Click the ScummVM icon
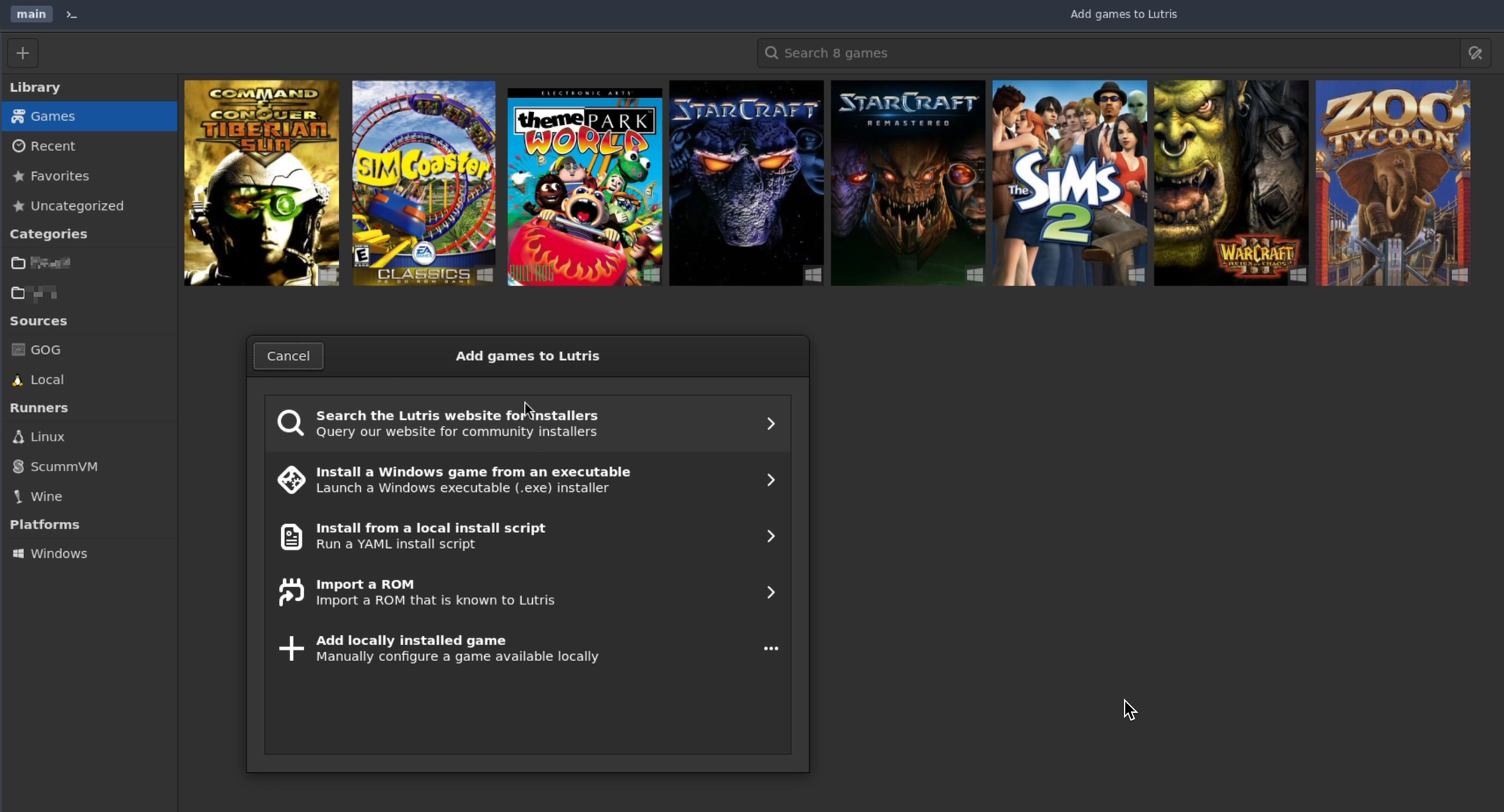 pos(18,467)
